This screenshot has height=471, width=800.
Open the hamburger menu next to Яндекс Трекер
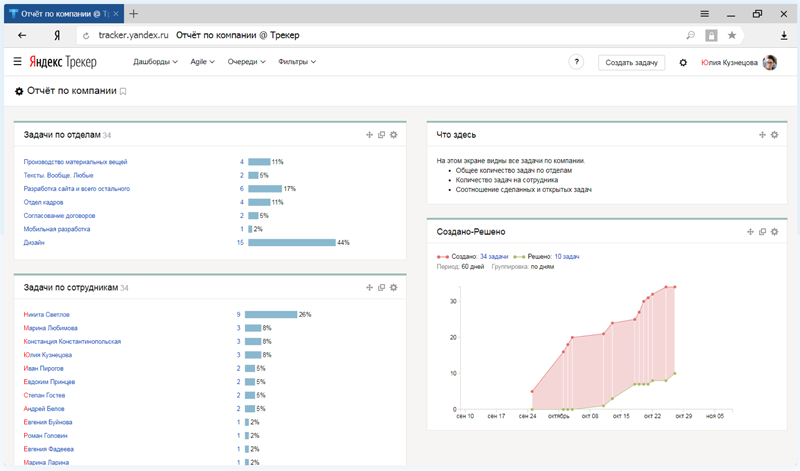[17, 62]
